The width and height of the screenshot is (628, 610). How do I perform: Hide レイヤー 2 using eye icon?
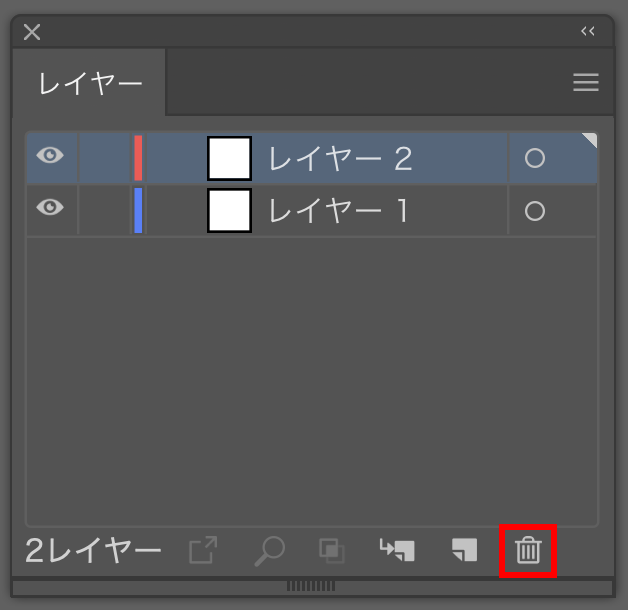coord(50,155)
